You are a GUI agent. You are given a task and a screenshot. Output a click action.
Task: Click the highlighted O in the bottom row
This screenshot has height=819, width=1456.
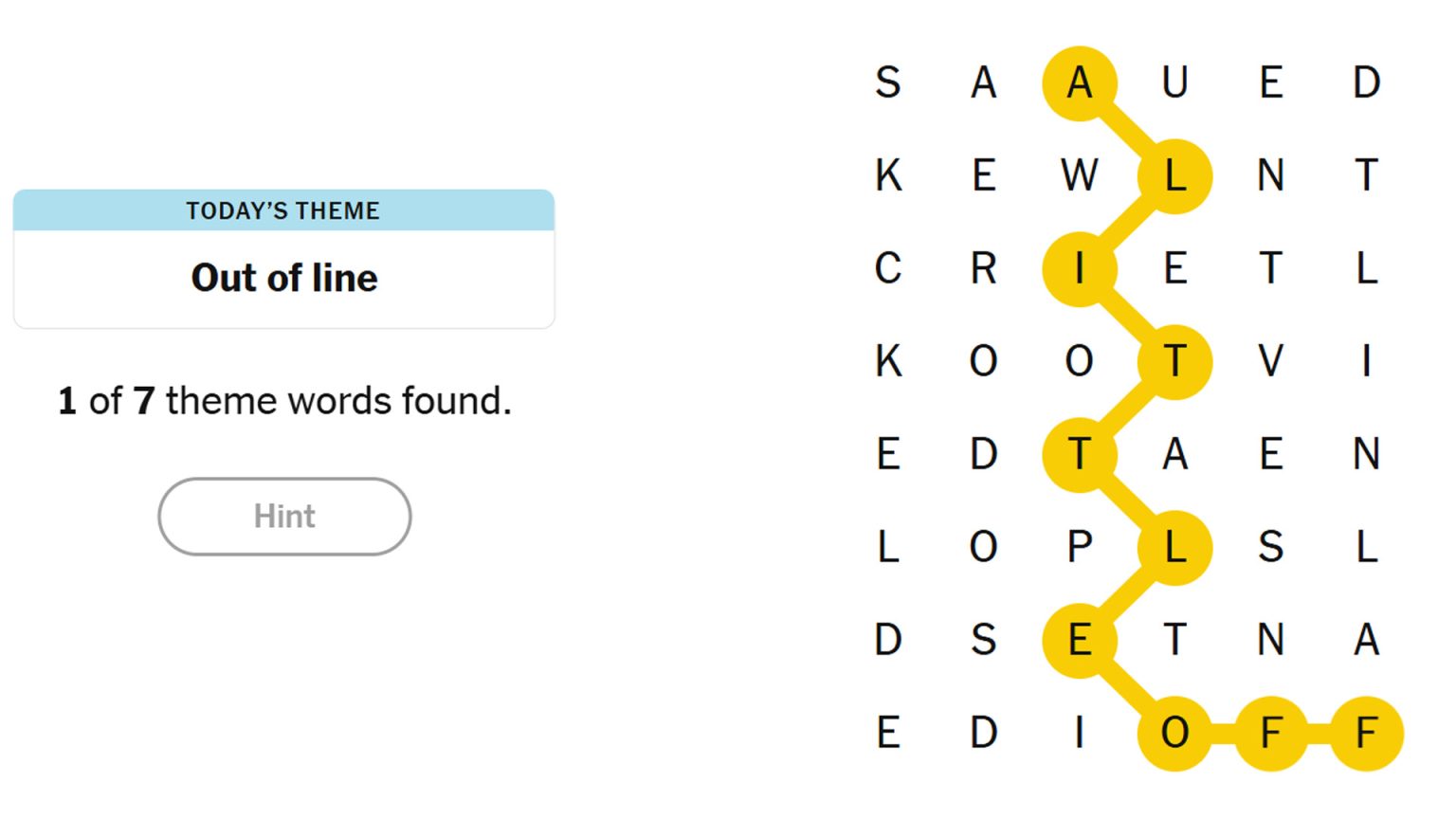tap(1174, 732)
